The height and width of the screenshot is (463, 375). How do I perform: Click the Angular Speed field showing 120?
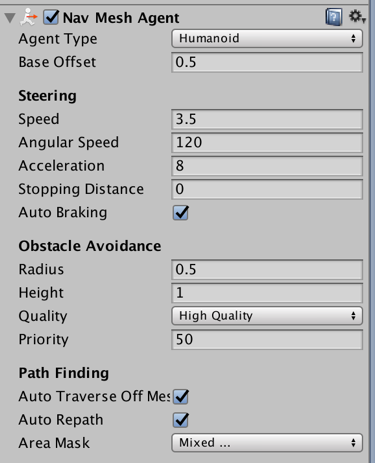point(267,142)
